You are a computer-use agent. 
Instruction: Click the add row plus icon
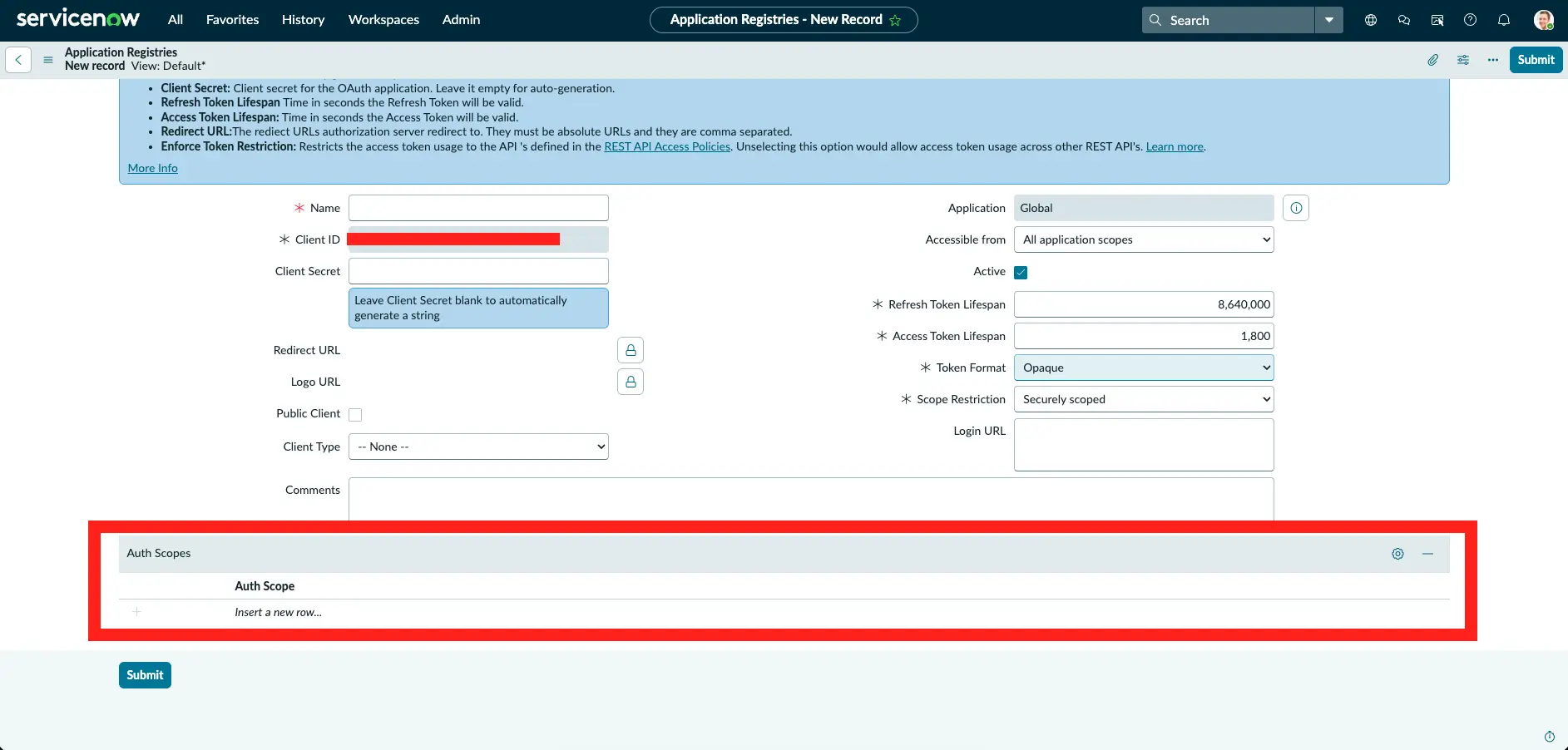[x=136, y=612]
